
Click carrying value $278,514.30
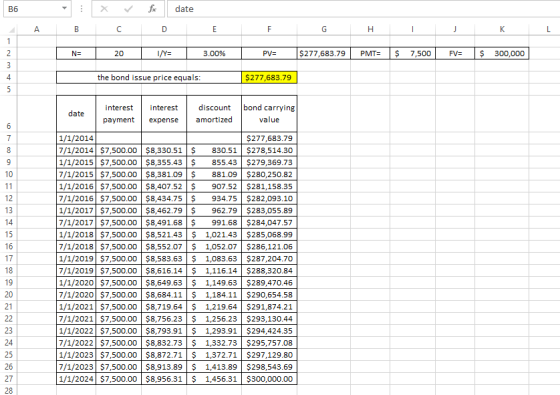pyautogui.click(x=269, y=150)
